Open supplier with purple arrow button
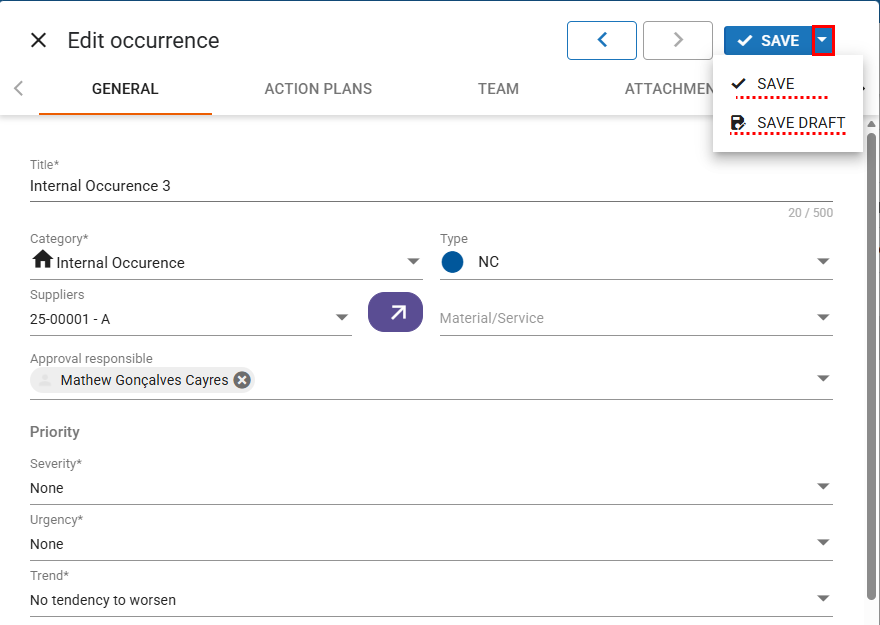 pos(396,312)
